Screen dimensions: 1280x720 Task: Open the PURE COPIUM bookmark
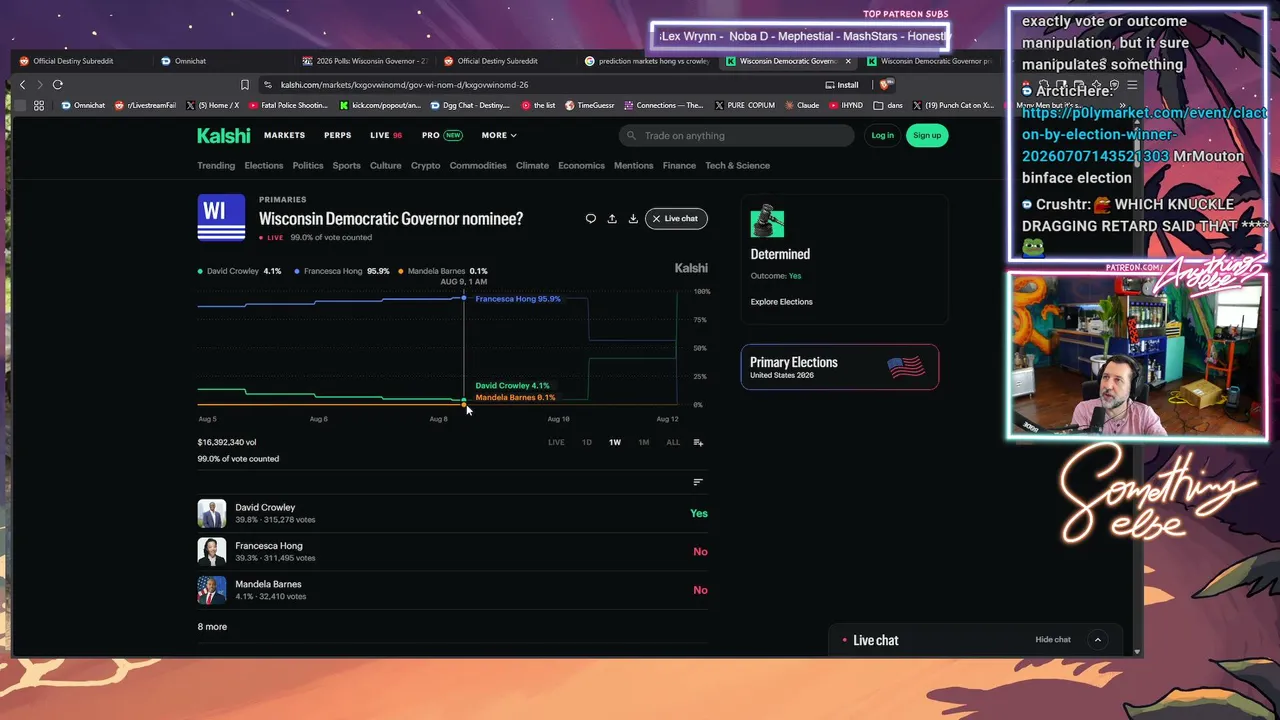click(745, 105)
